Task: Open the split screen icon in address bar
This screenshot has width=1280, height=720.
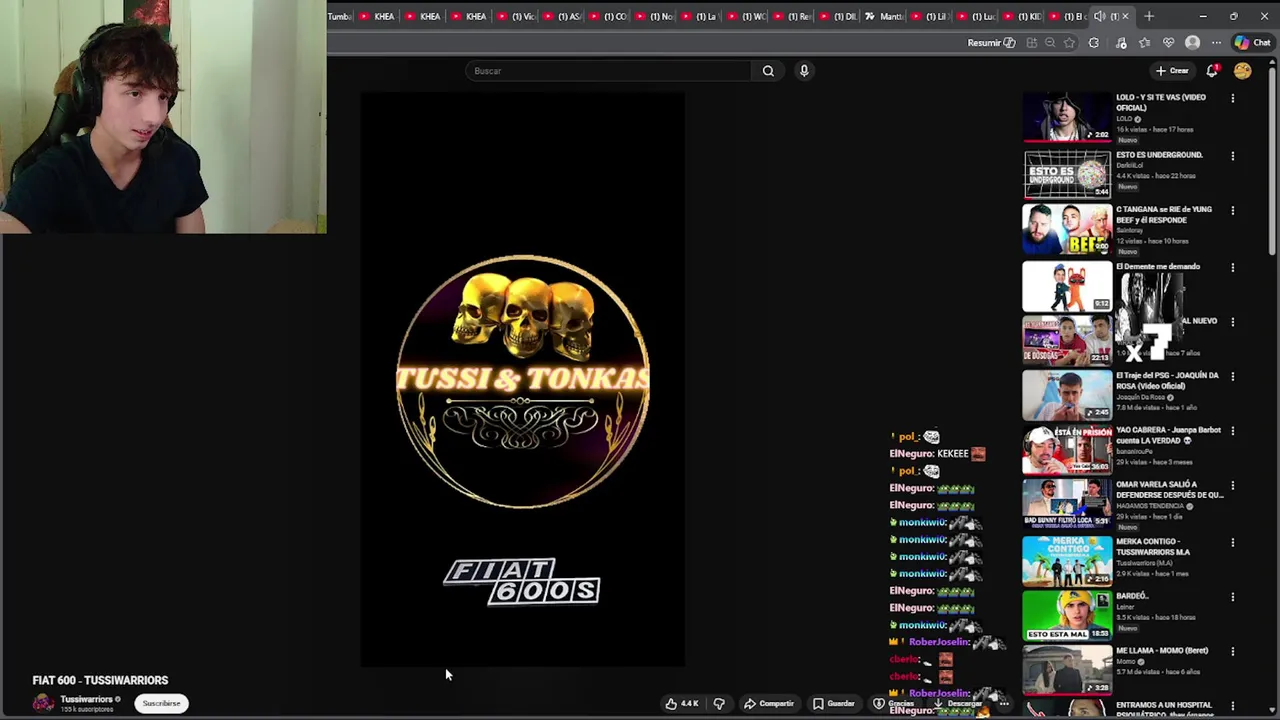Action: (x=1031, y=43)
